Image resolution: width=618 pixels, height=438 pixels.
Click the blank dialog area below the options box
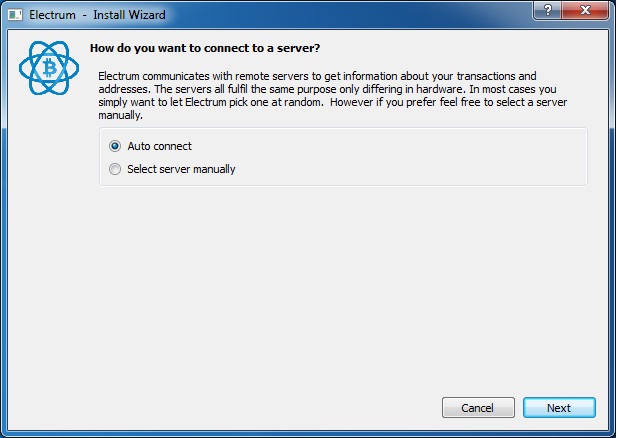click(x=340, y=290)
